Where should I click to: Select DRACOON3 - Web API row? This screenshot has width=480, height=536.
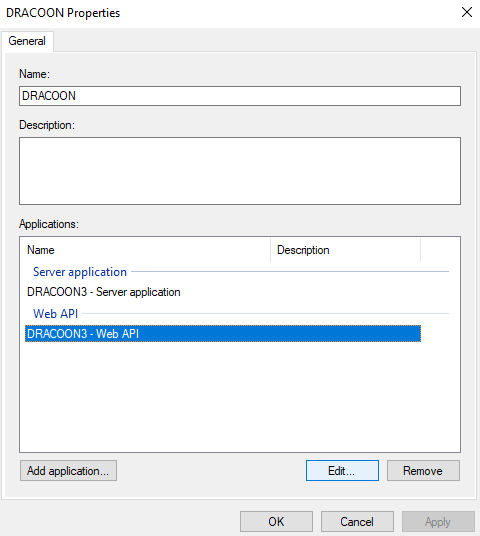(223, 334)
